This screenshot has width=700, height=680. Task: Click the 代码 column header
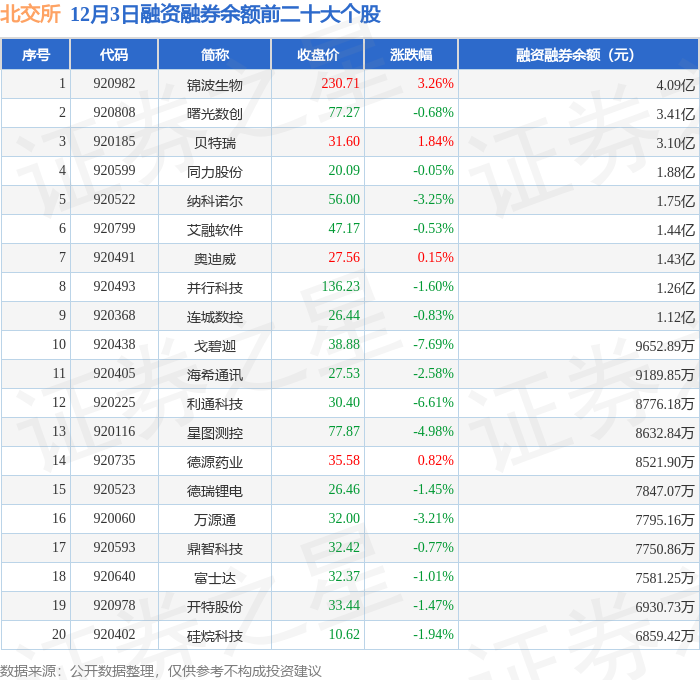pos(114,54)
